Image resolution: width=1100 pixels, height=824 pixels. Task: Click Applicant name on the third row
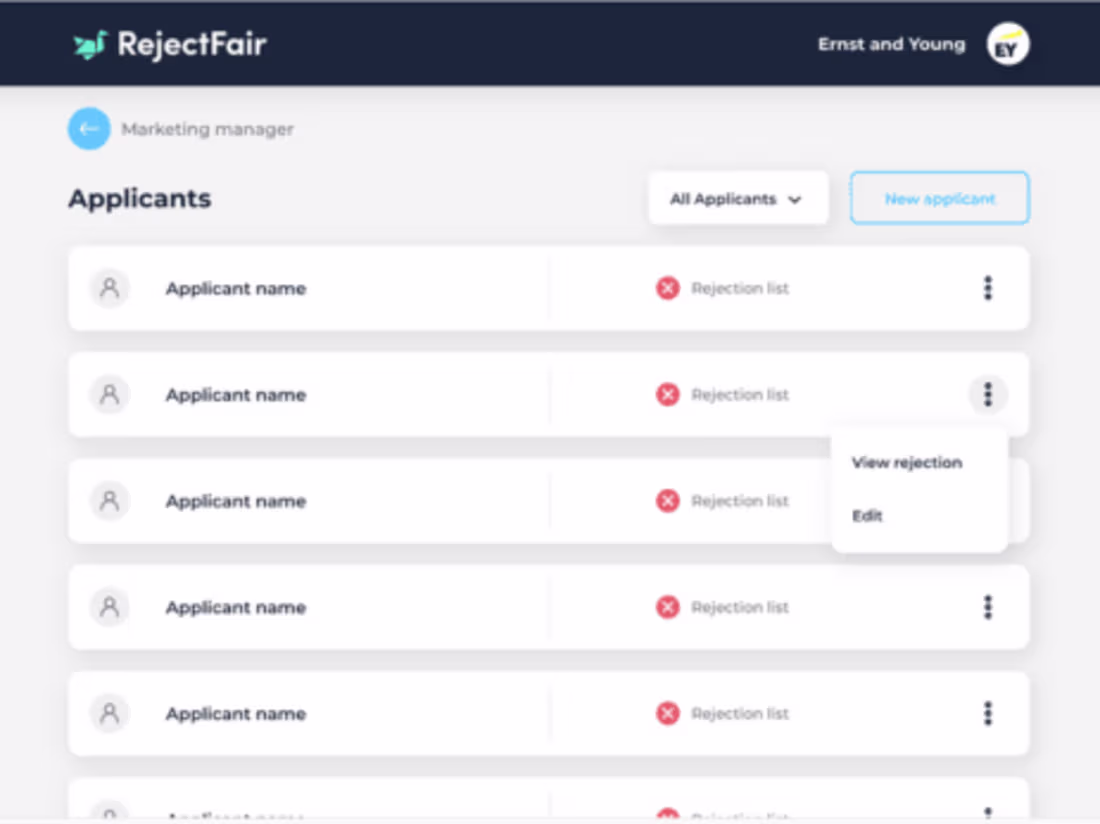(x=235, y=500)
